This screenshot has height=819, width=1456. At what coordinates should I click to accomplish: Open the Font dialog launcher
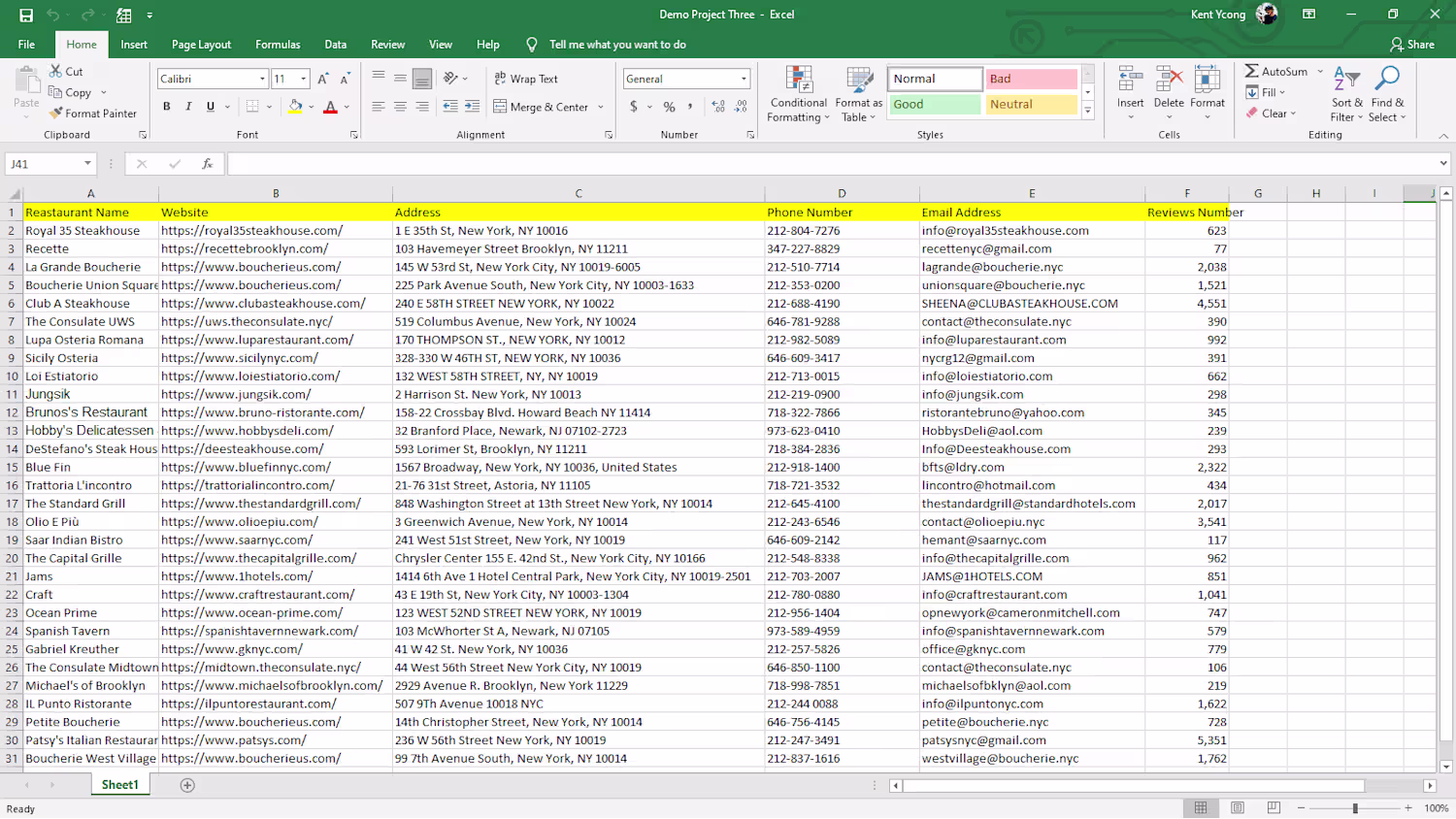tap(353, 135)
